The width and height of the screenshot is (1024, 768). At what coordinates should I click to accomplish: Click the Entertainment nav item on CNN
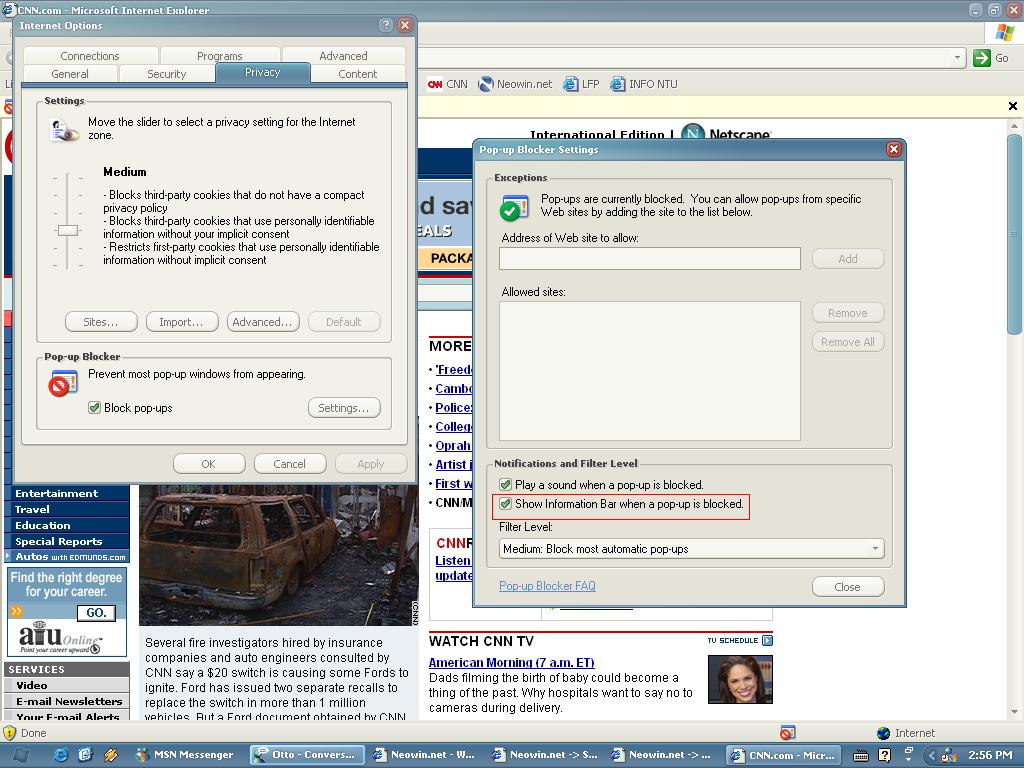tap(67, 493)
